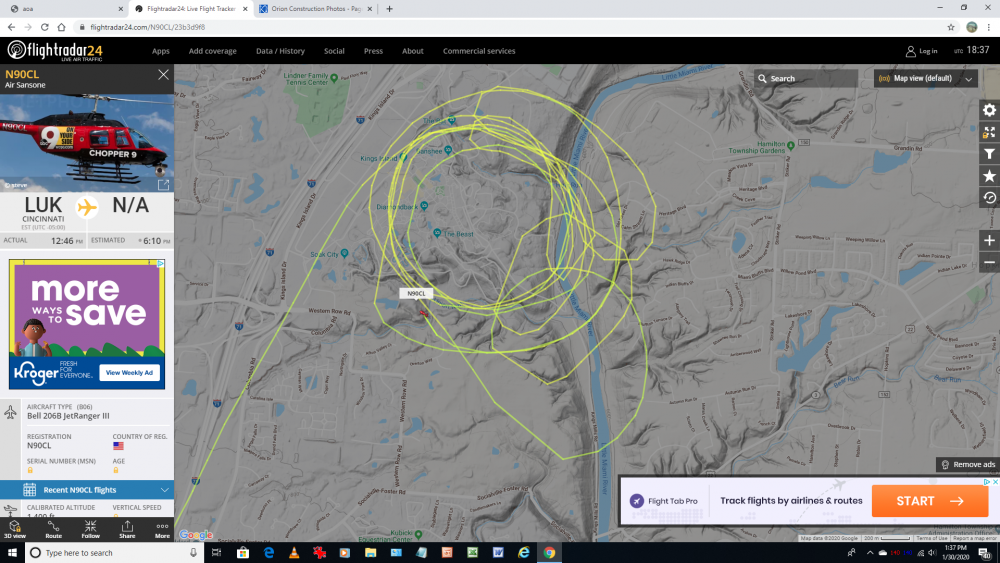Open the Map view (default) dropdown
This screenshot has height=563, width=1000.
[x=925, y=78]
